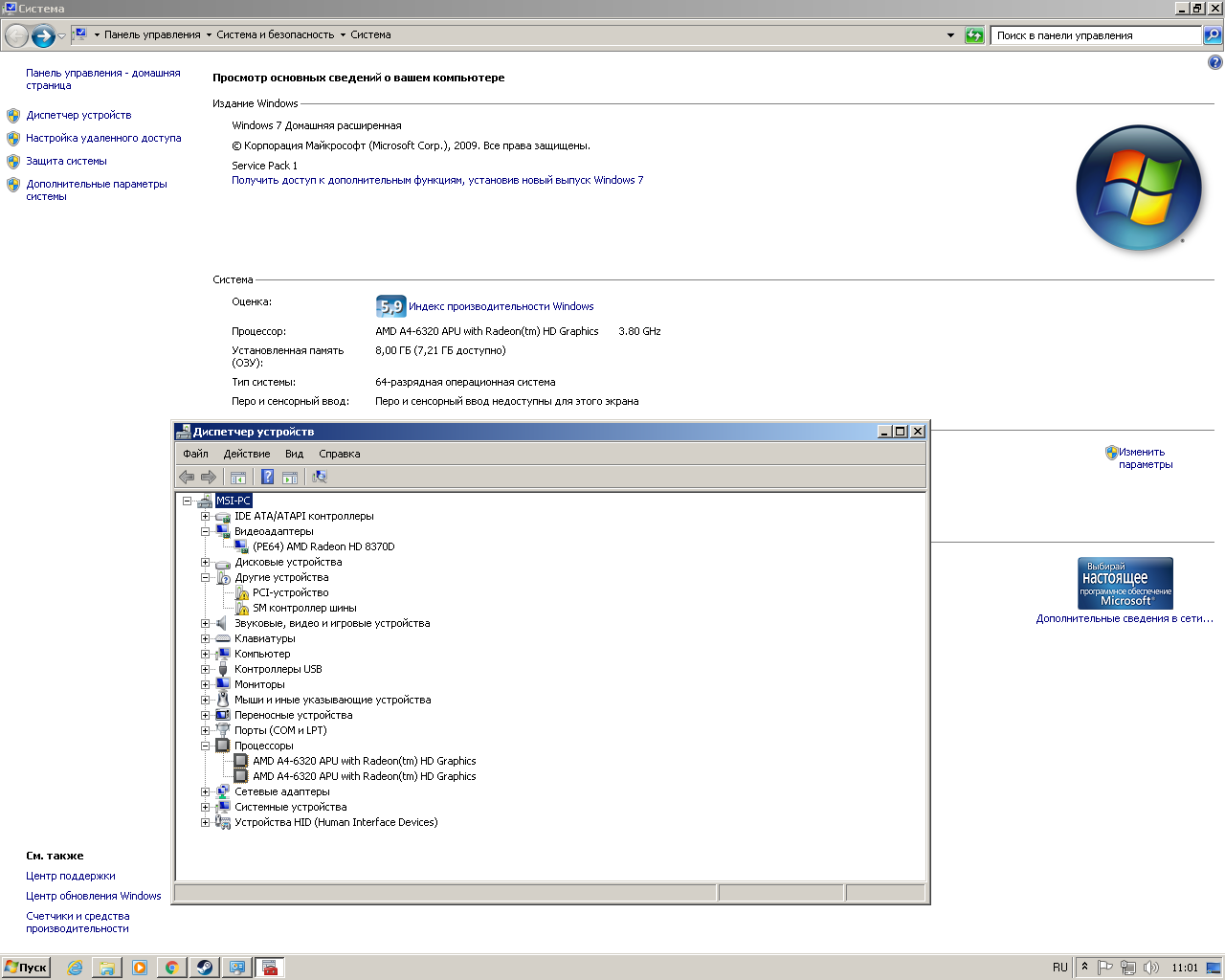The height and width of the screenshot is (980, 1225).
Task: Open the Action Center flag icon in tray
Action: click(1105, 968)
